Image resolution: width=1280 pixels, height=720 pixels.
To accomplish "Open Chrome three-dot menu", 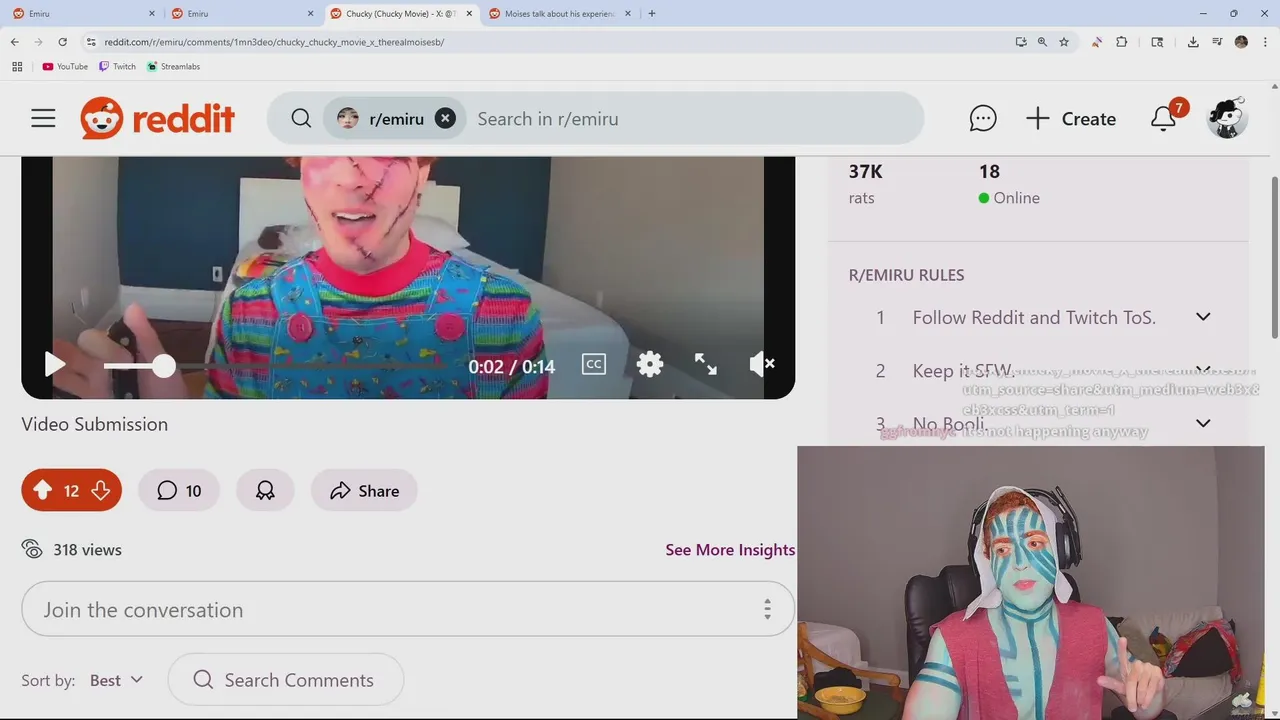I will tap(1264, 42).
